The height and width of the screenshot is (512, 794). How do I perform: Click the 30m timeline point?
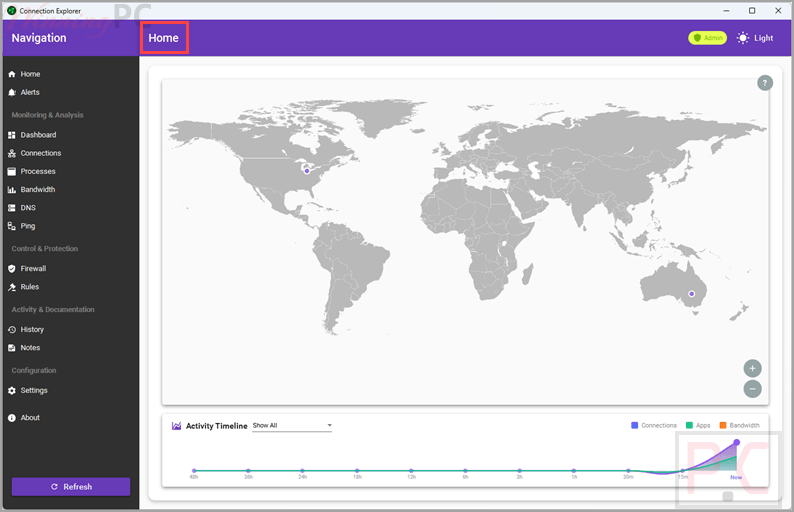point(628,470)
